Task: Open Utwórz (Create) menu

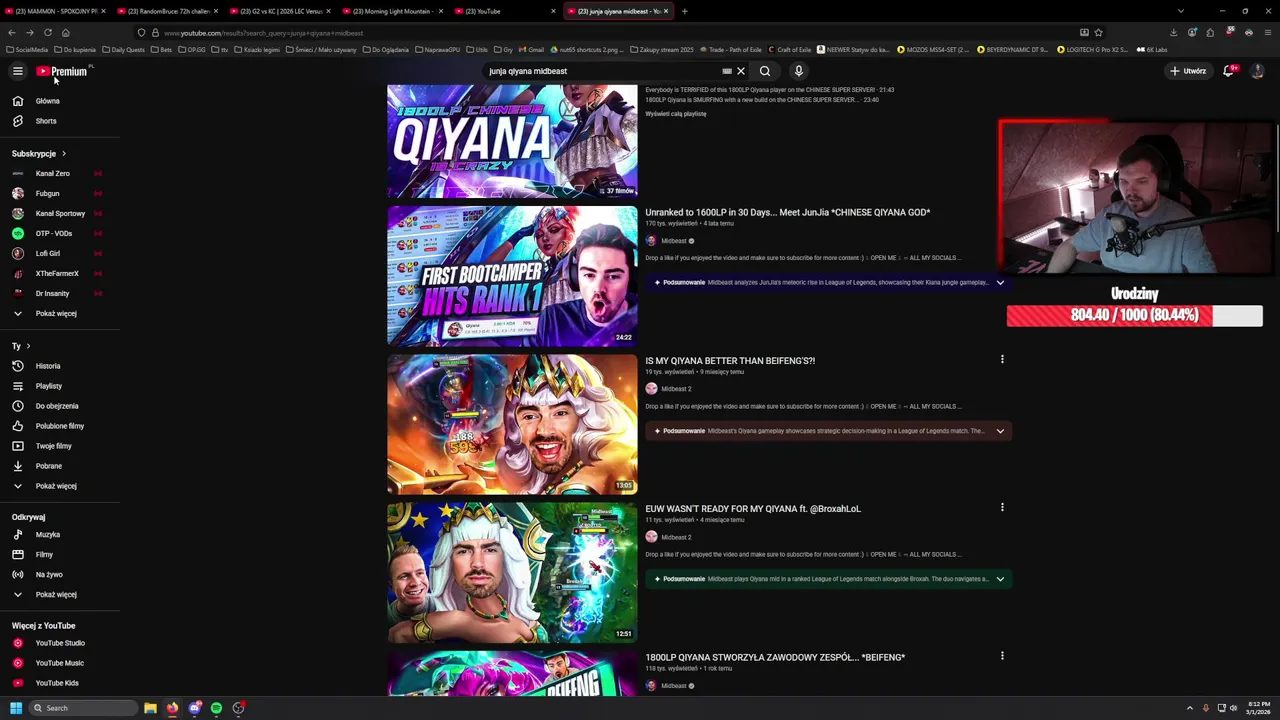Action: (1189, 71)
